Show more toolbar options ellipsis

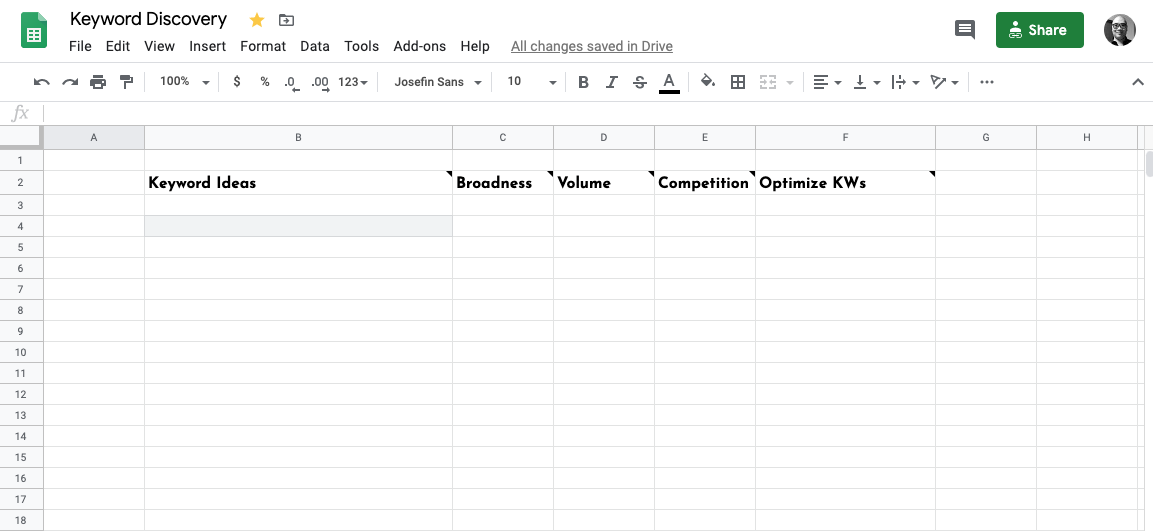point(987,82)
